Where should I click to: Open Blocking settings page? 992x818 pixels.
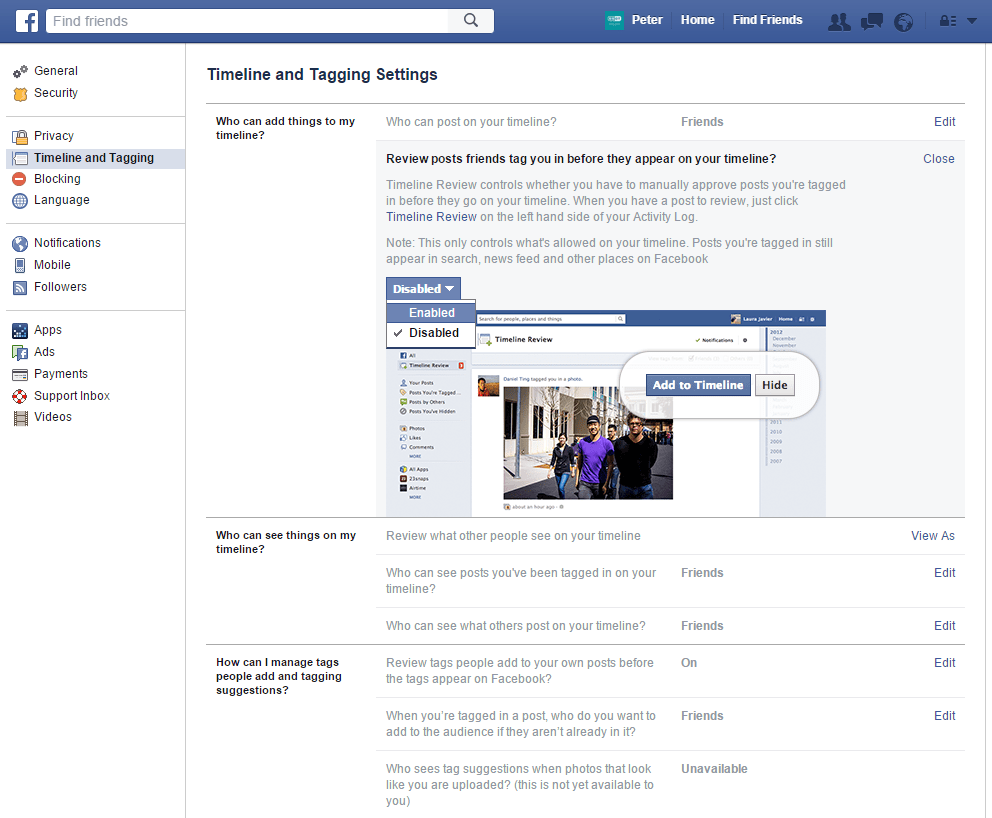[57, 179]
